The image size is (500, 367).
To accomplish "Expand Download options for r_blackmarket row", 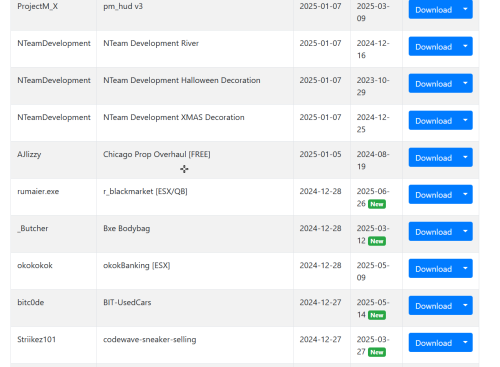I will click(465, 194).
